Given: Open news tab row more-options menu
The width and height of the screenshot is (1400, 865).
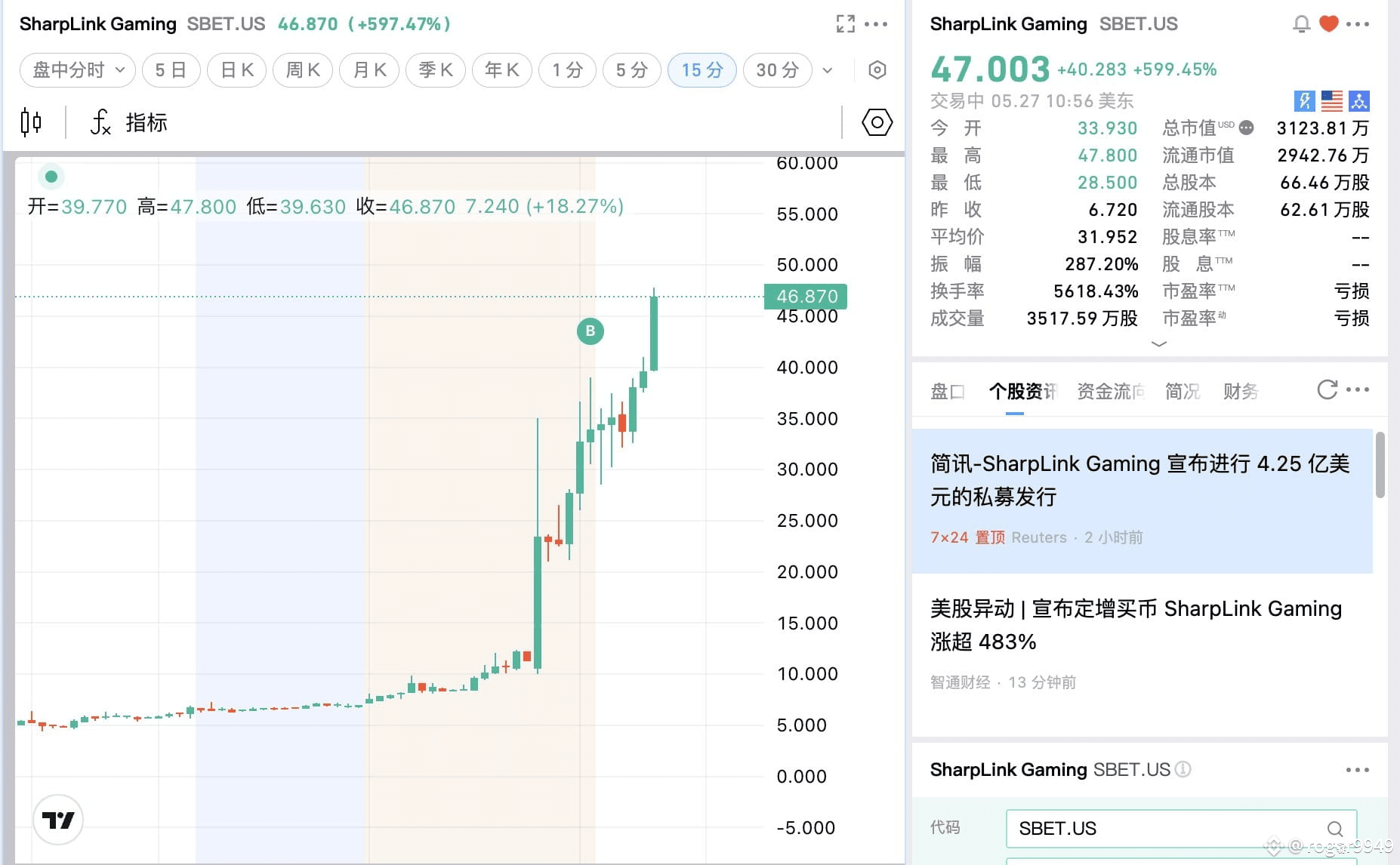Looking at the screenshot, I should pos(1358,389).
